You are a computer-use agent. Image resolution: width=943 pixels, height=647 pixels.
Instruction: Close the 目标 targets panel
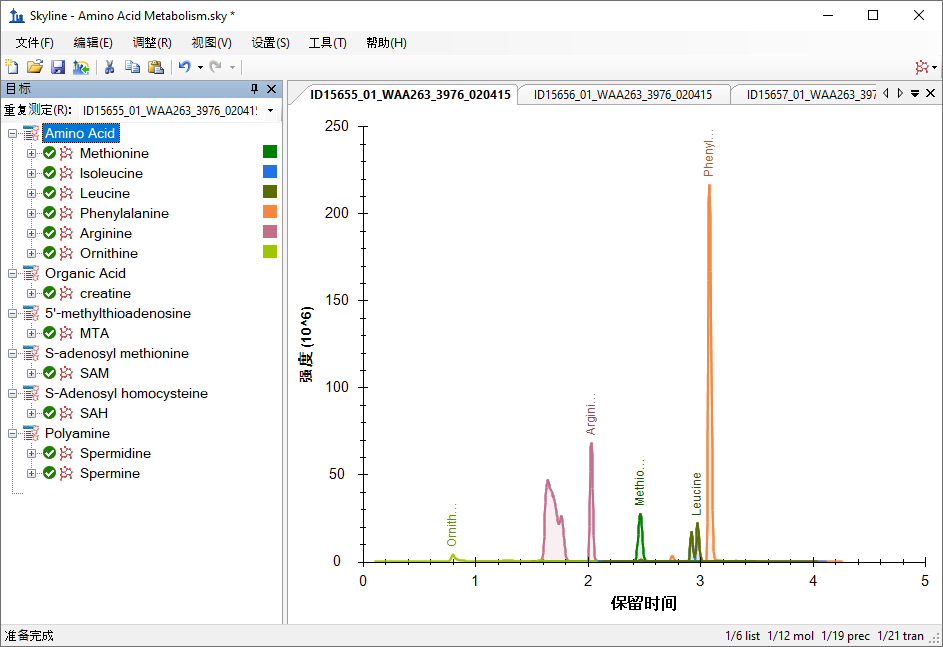pos(271,89)
